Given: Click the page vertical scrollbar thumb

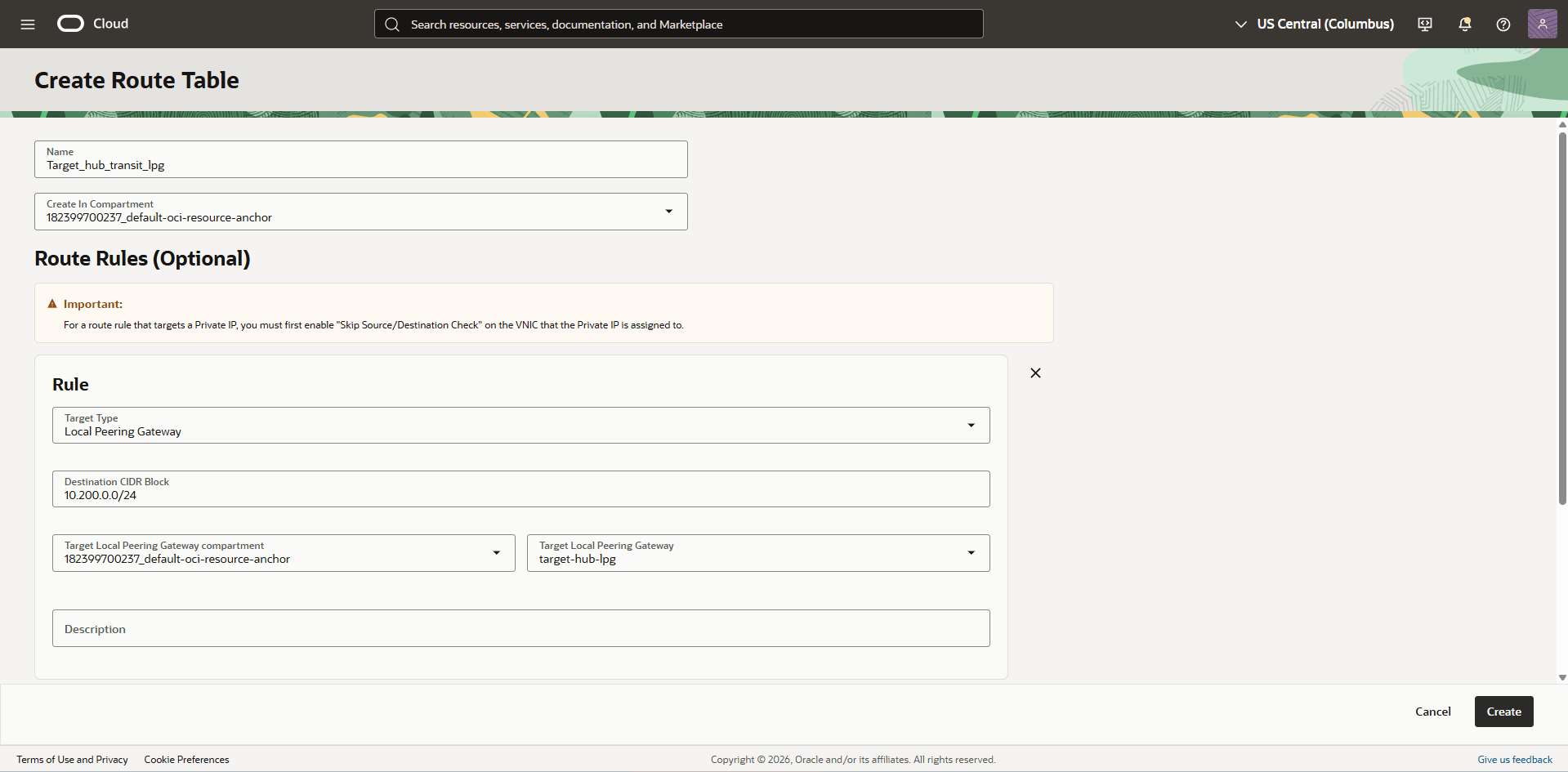Looking at the screenshot, I should [x=1562, y=319].
